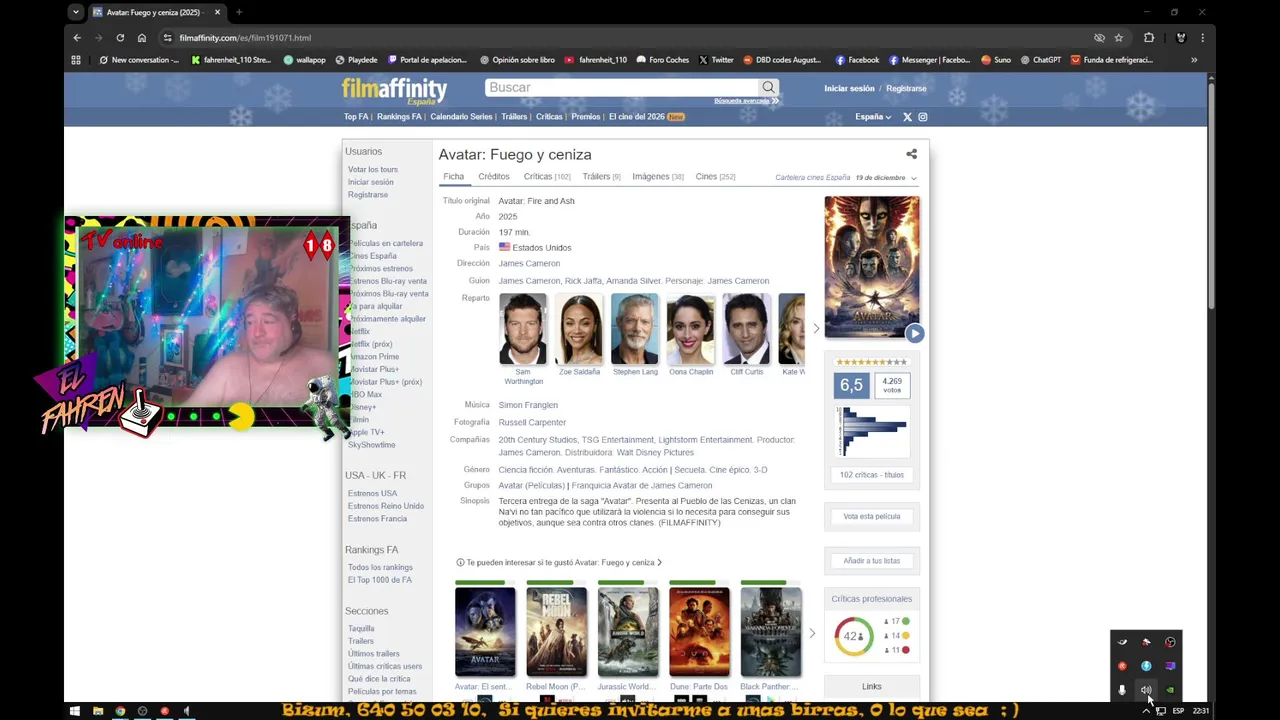The image size is (1280, 720).
Task: Open FilmAffinity's Instagram profile icon
Action: pyautogui.click(x=923, y=117)
